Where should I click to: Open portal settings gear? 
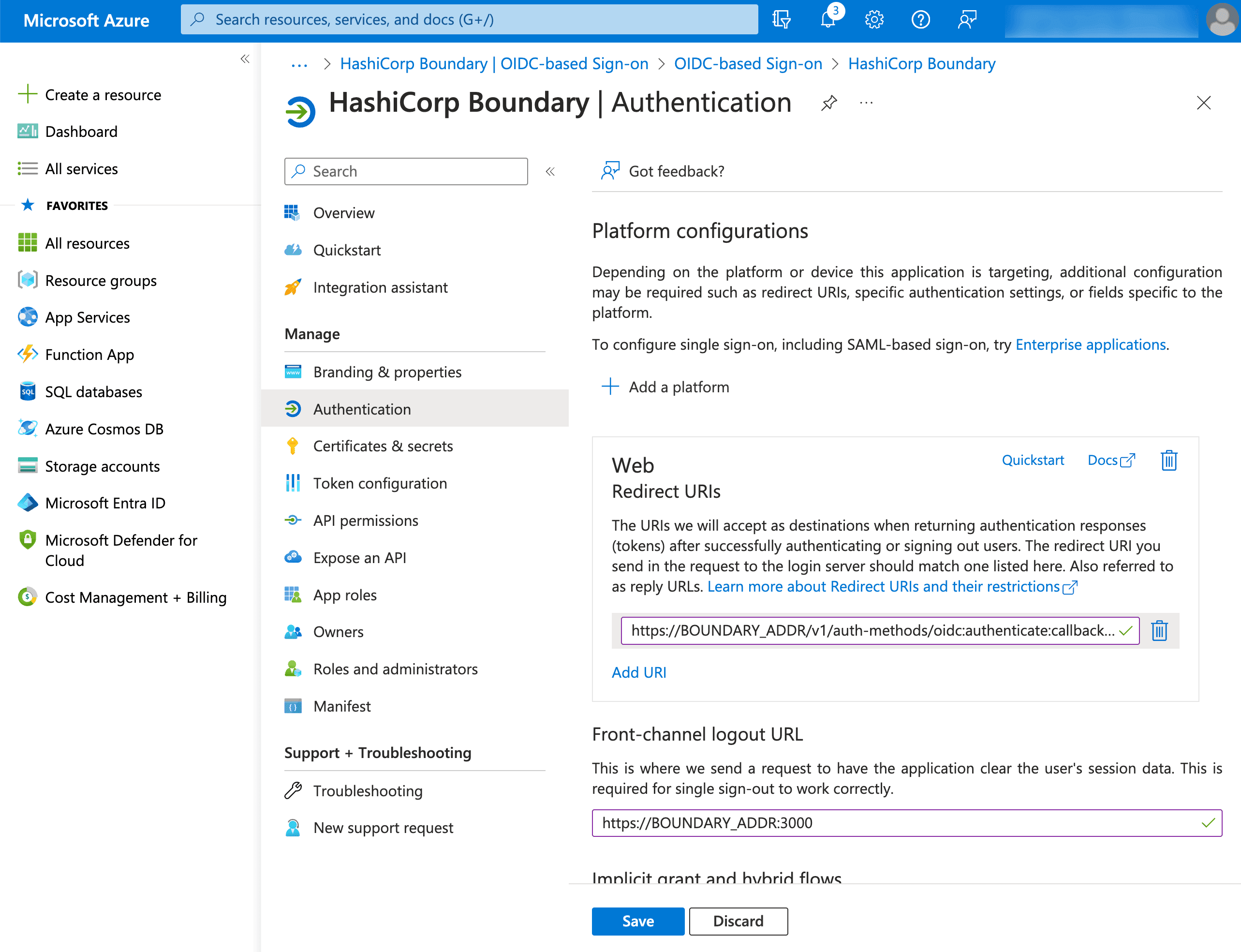point(874,20)
